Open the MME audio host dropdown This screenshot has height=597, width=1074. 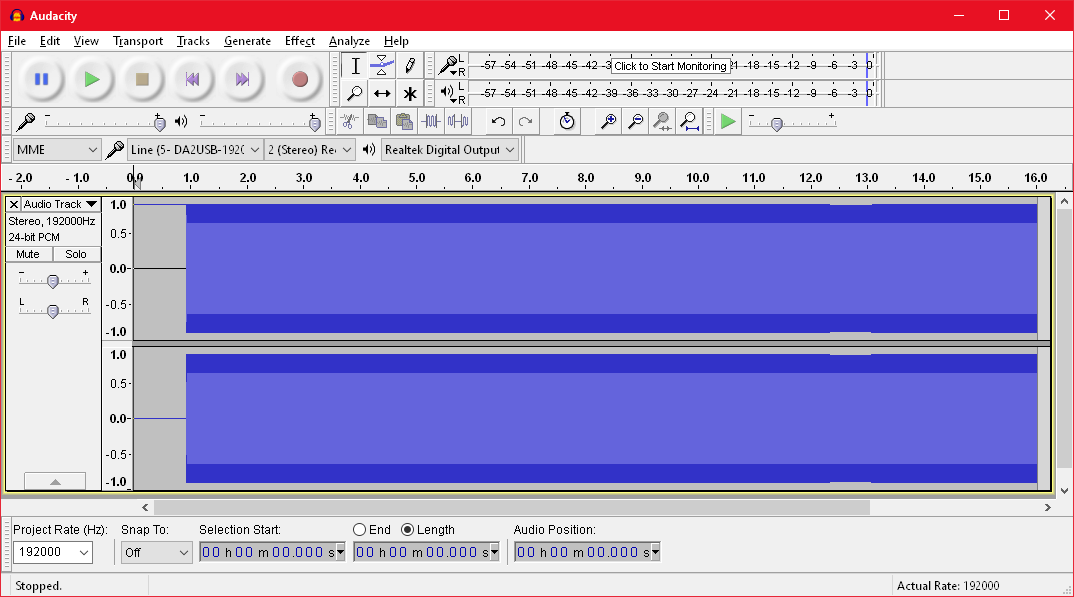[57, 149]
